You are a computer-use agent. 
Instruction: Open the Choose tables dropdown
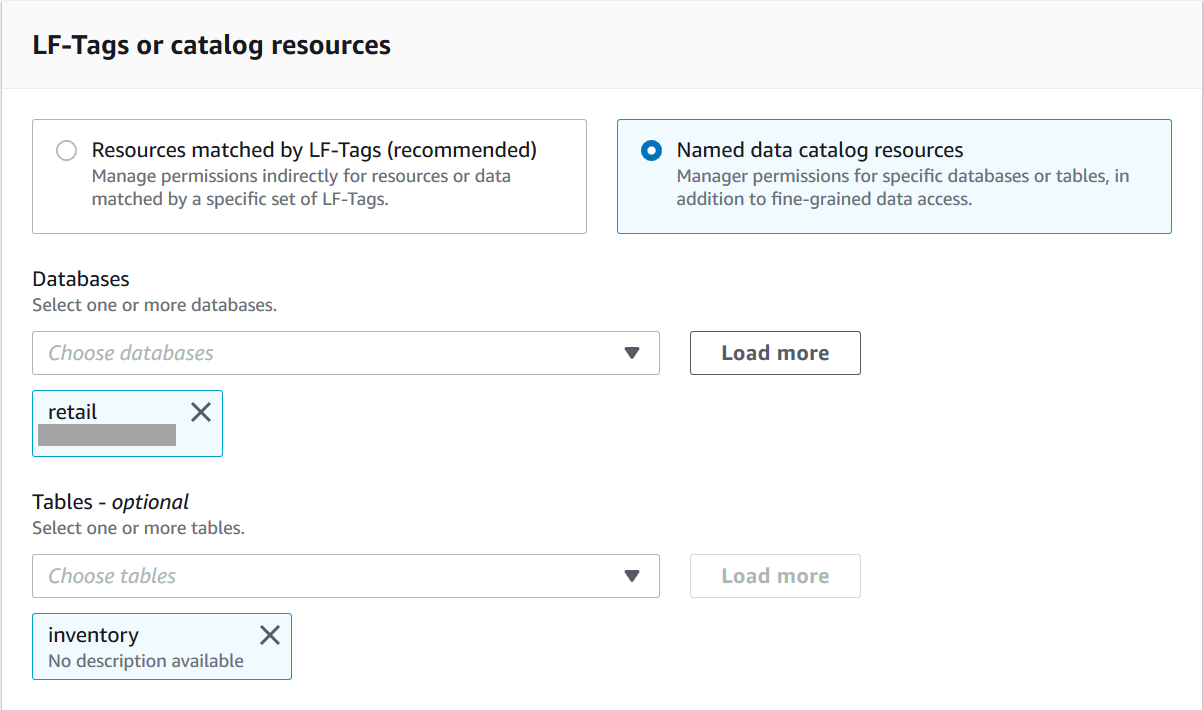tap(345, 576)
